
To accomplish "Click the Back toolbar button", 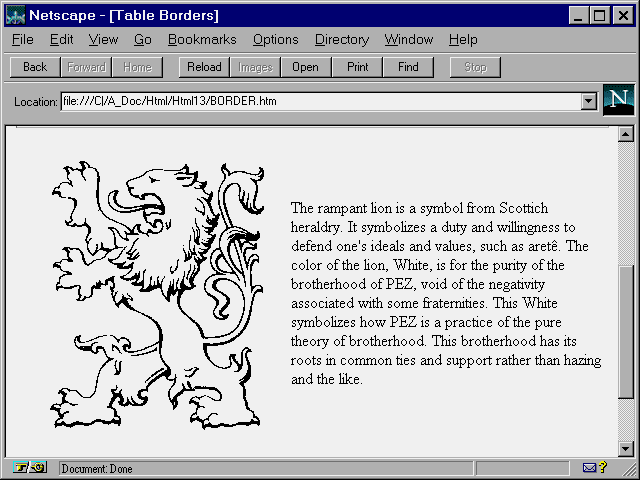I will tap(35, 67).
